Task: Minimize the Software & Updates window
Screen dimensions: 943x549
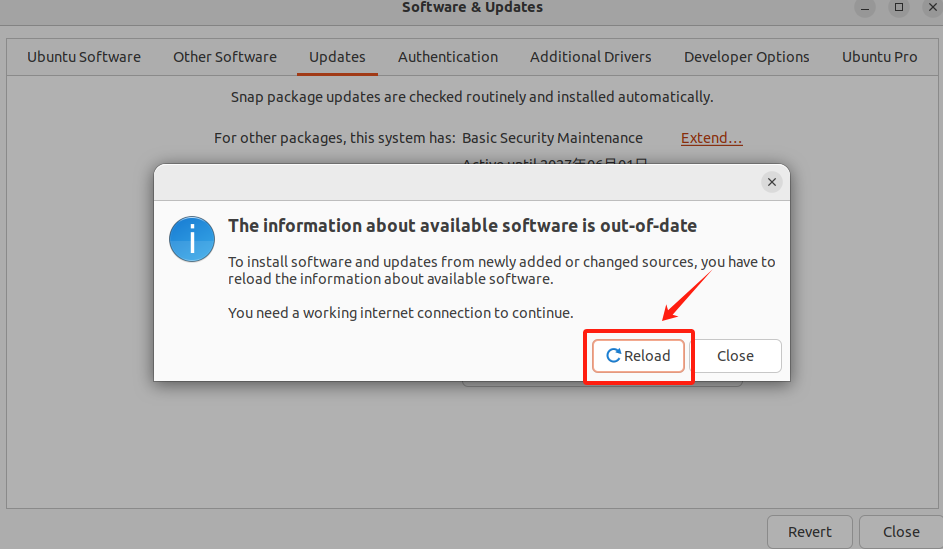Action: (x=865, y=8)
